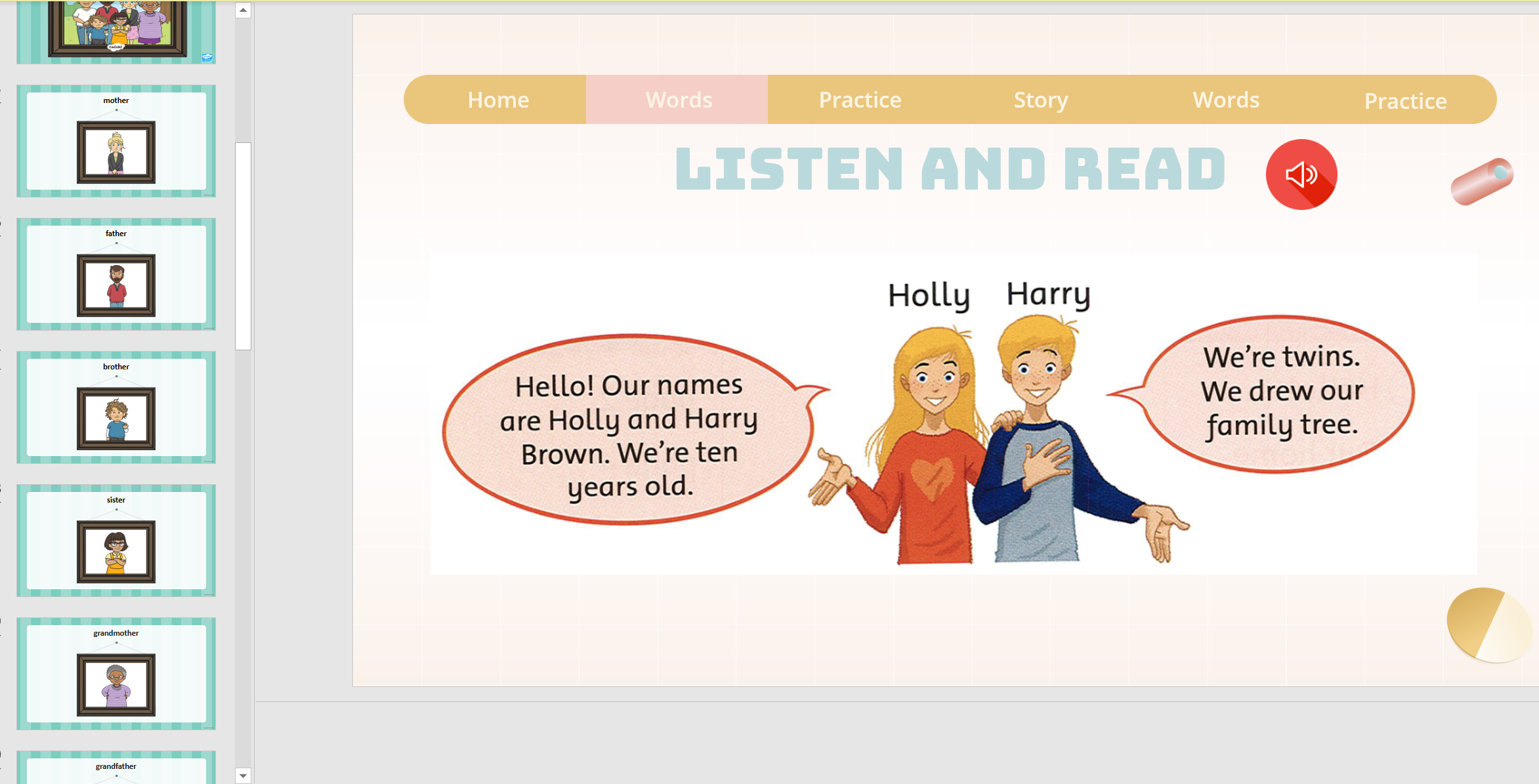Click the LISTEN AND READ title text
This screenshot has height=784, width=1539.
coord(950,169)
